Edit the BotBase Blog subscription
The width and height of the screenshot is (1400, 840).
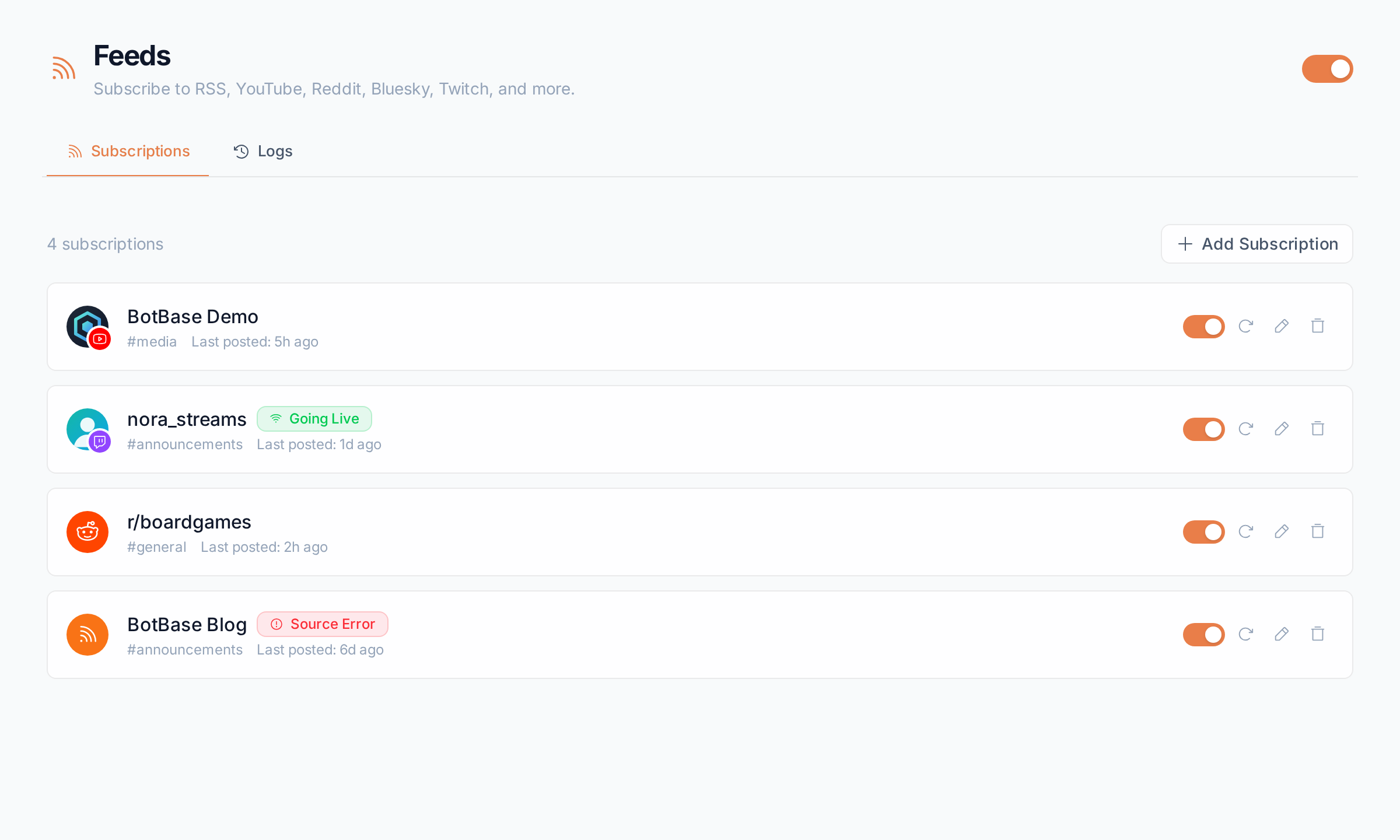pos(1282,634)
